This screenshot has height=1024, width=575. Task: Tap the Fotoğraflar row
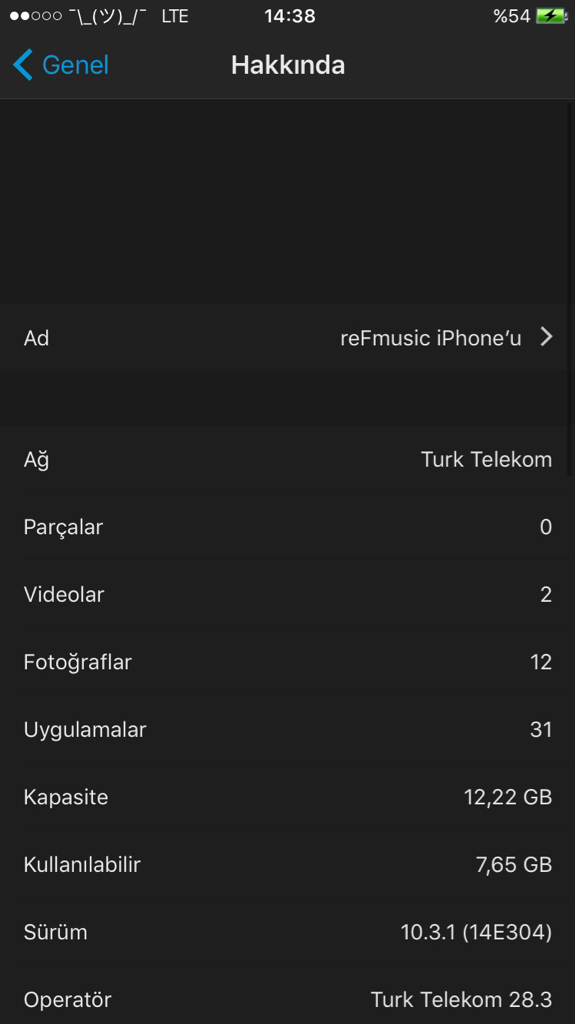click(288, 662)
